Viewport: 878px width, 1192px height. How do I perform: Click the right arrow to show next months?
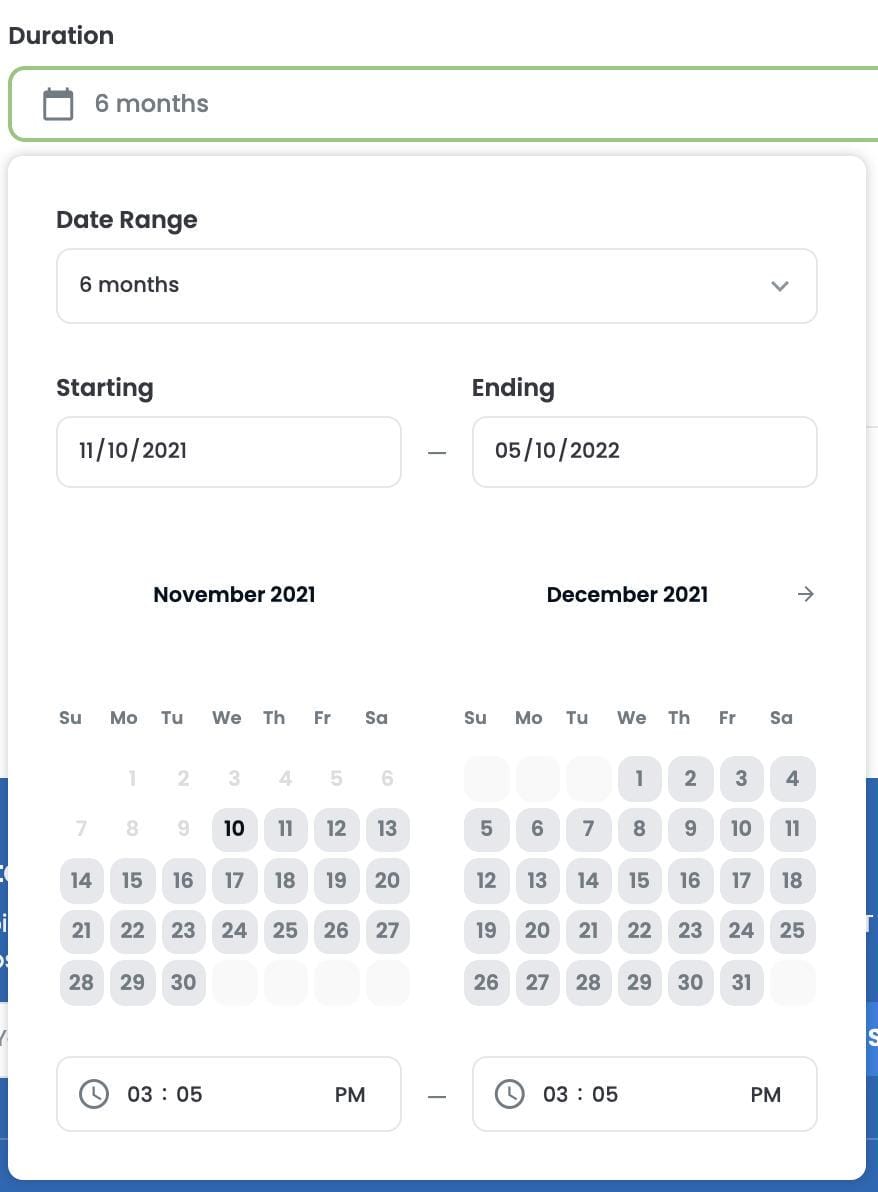point(806,594)
